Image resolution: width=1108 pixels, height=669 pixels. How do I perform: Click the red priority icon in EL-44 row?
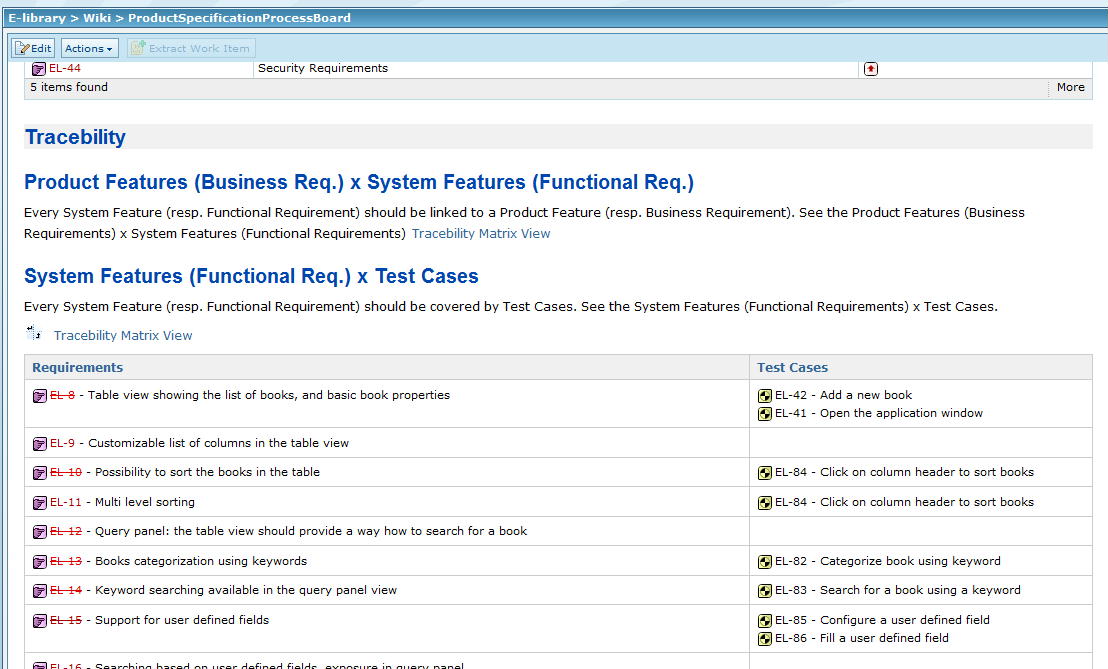click(870, 69)
